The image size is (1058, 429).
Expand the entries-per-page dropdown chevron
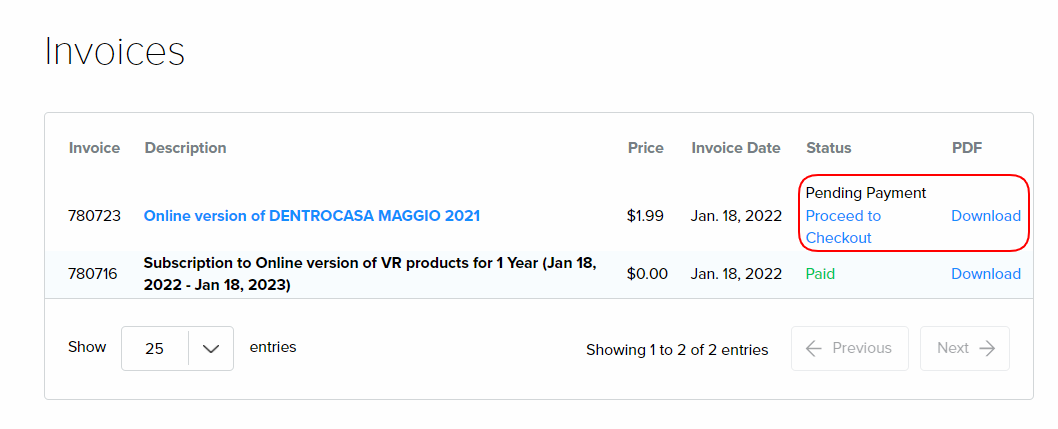210,348
